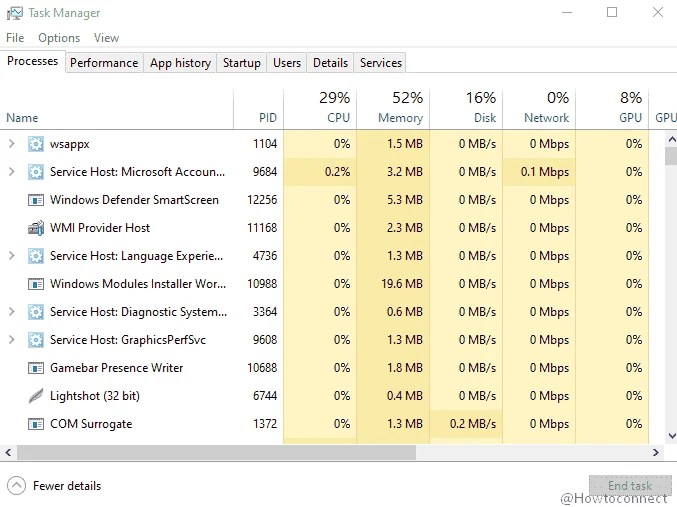Screen dimensions: 677x507
Task: Click the Task Manager title bar icon
Action: click(x=15, y=13)
